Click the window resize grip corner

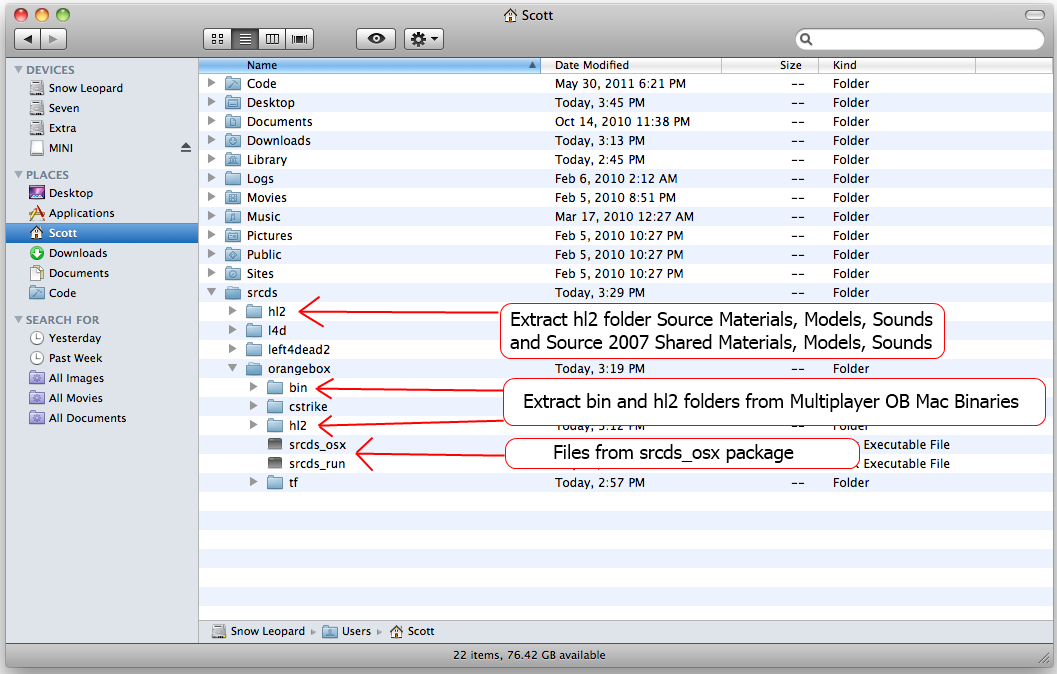(x=1044, y=657)
